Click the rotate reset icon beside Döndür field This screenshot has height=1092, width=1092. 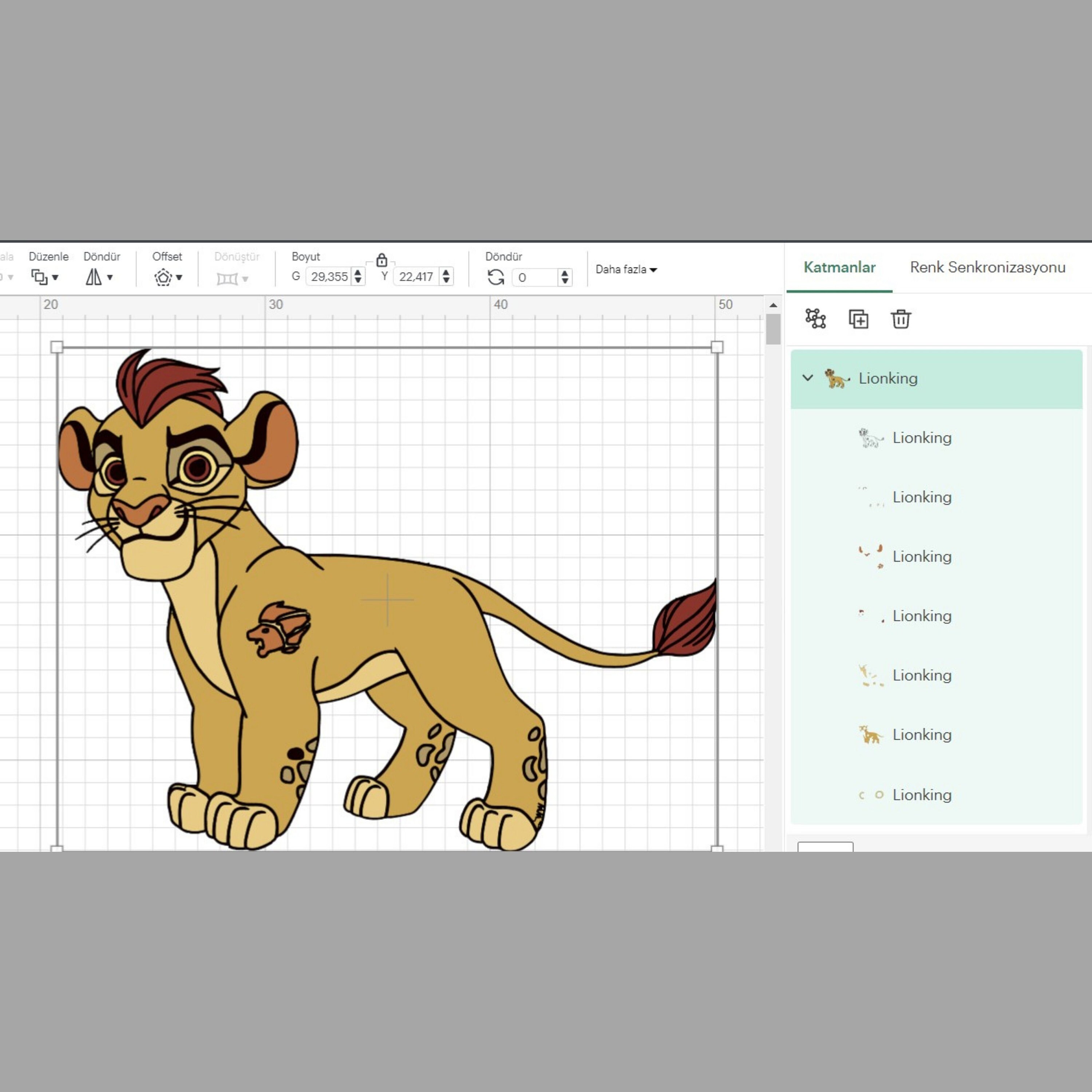pyautogui.click(x=496, y=277)
